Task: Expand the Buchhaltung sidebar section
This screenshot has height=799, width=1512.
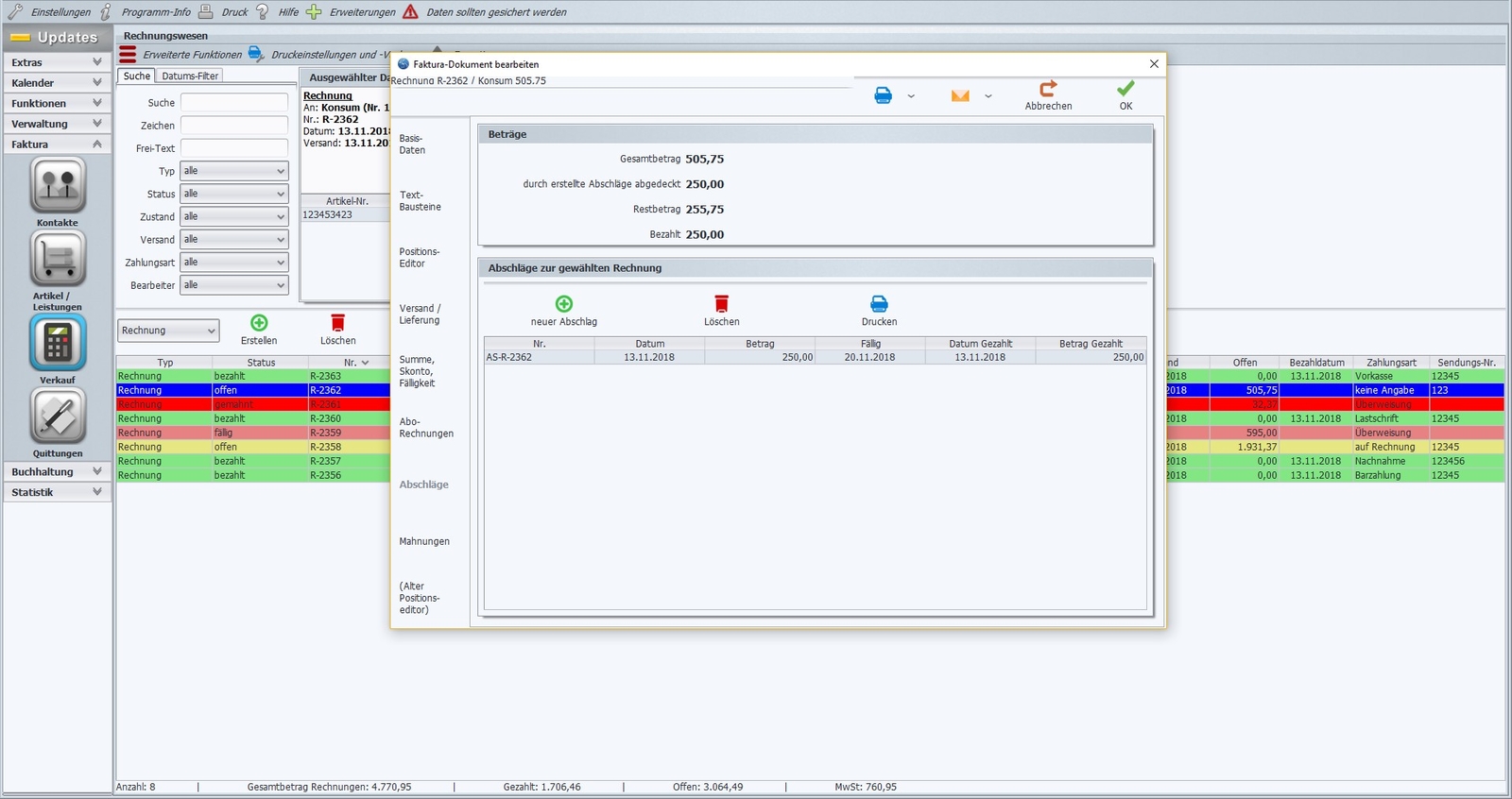Action: click(58, 471)
